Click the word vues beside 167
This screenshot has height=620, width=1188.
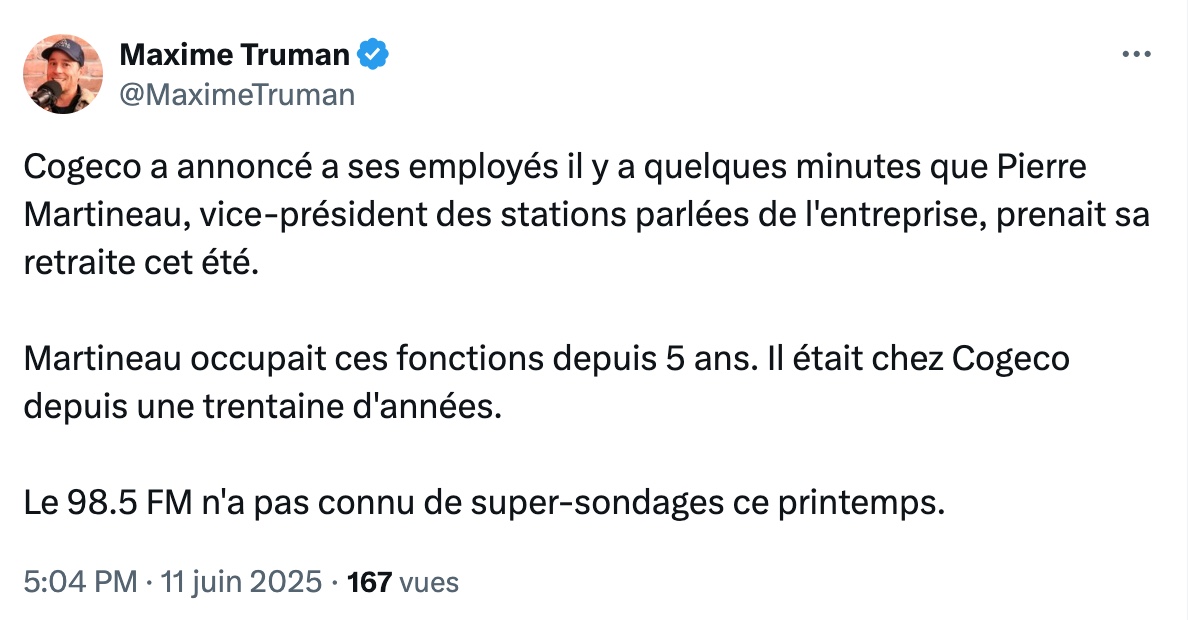429,582
